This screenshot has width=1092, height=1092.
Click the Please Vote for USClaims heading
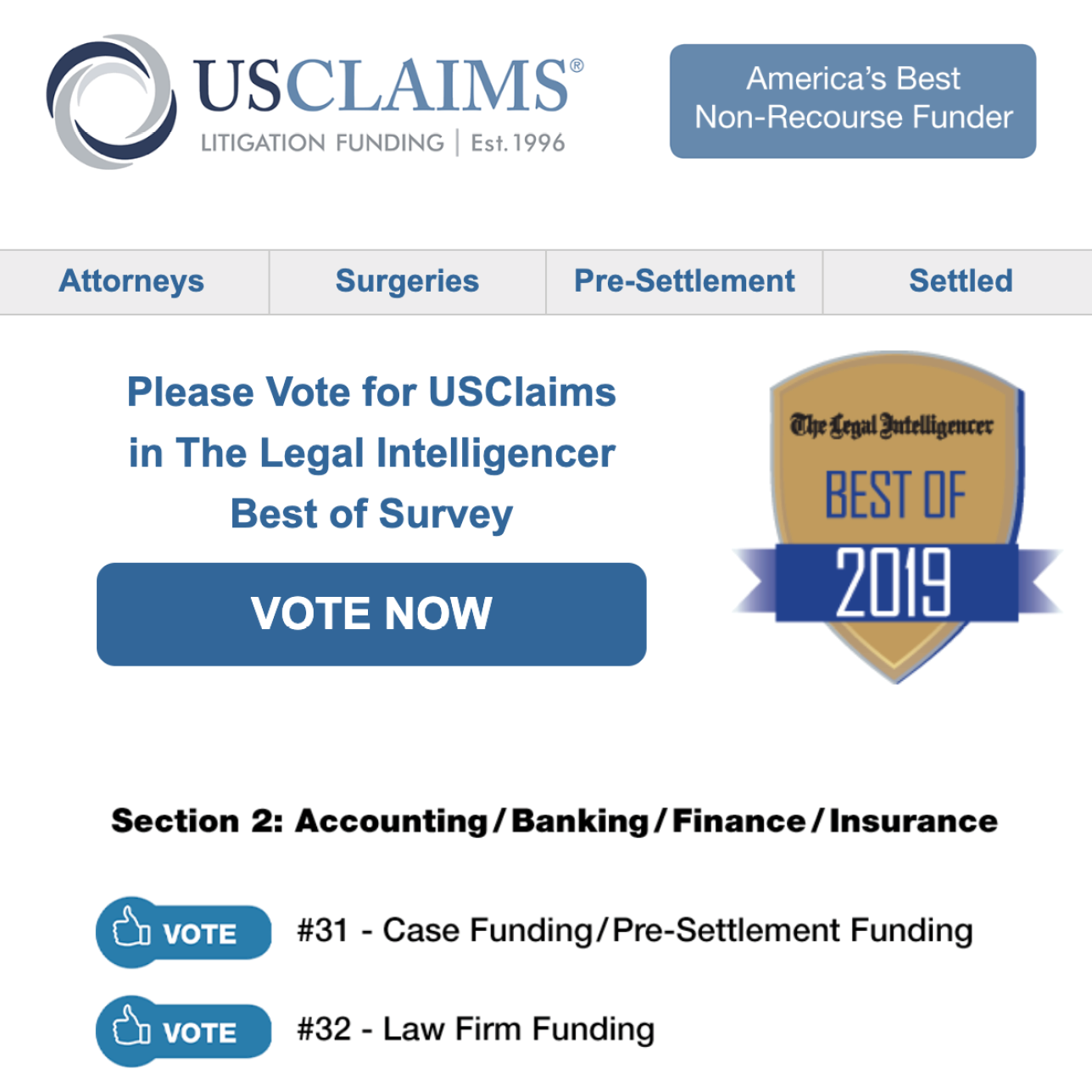click(x=371, y=453)
